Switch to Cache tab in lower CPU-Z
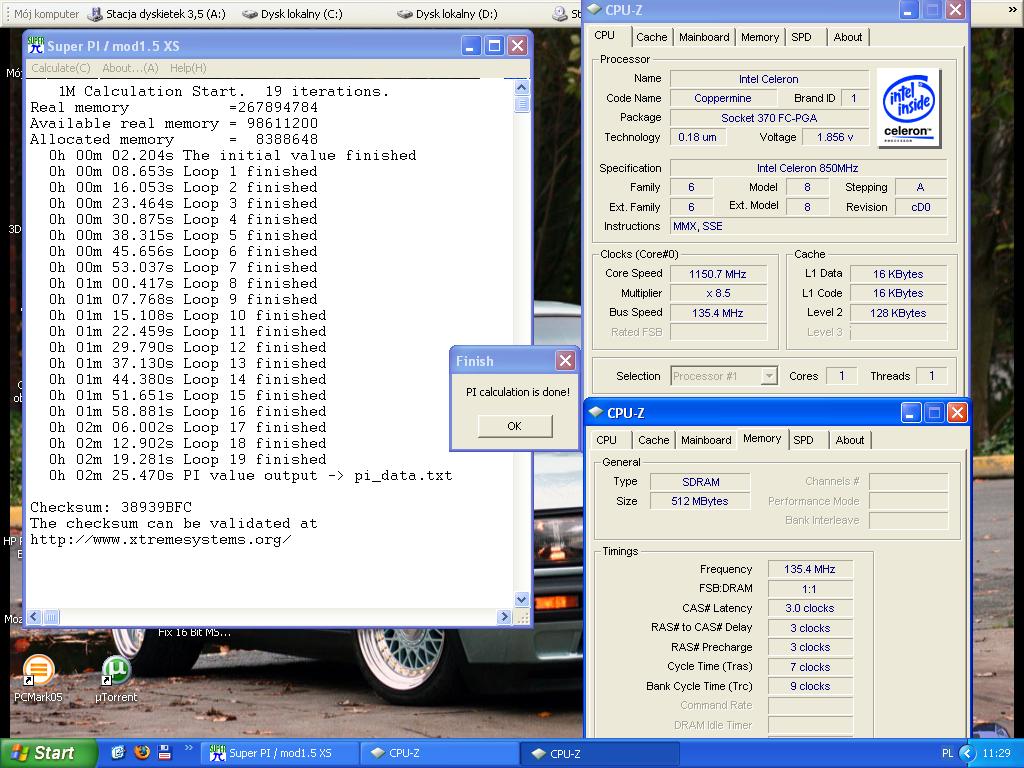 pos(654,440)
